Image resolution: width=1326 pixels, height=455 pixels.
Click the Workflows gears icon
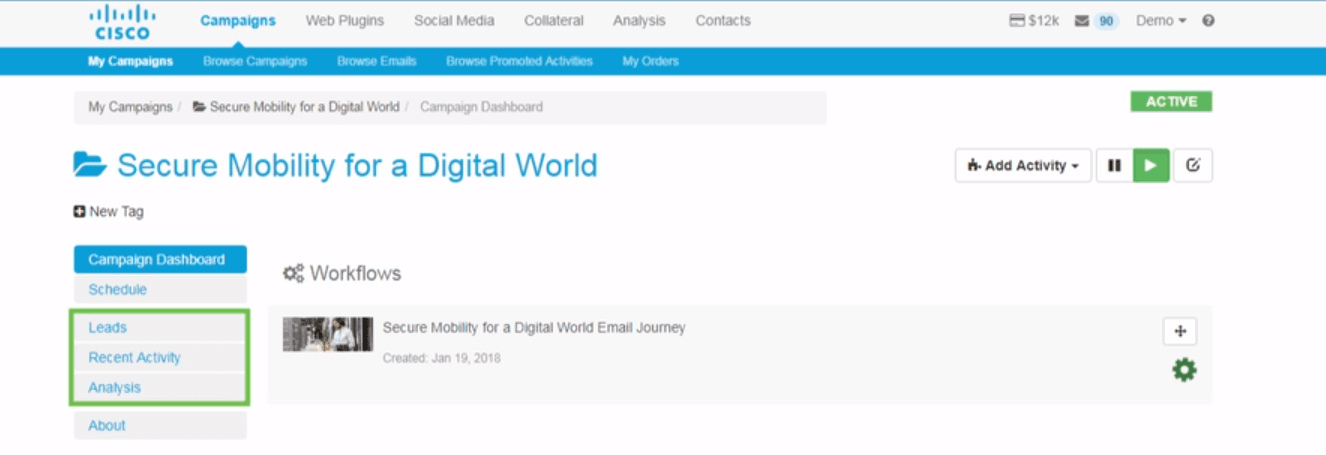pos(293,273)
